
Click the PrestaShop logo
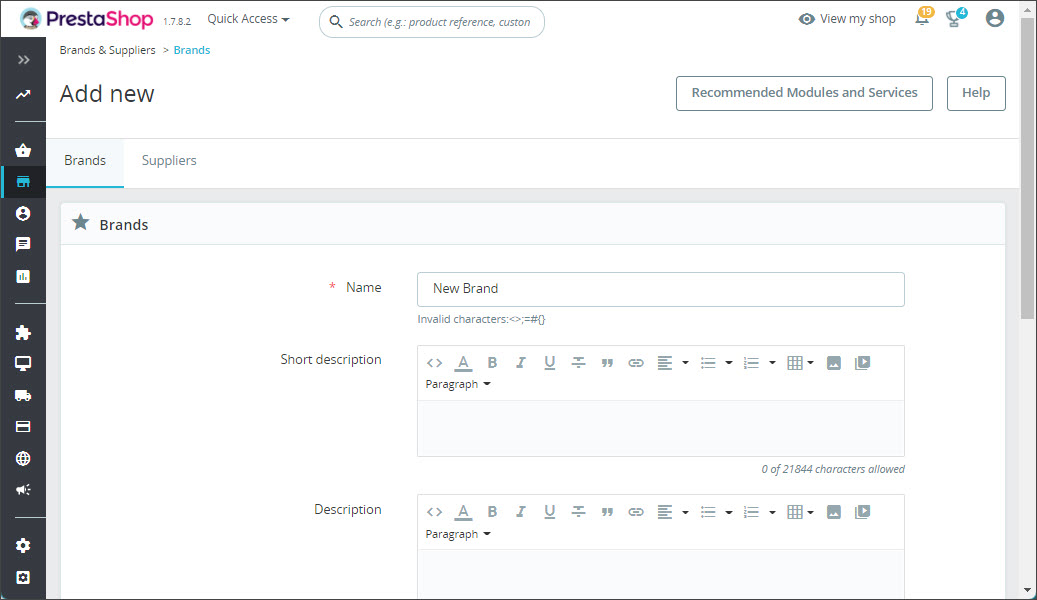(87, 19)
